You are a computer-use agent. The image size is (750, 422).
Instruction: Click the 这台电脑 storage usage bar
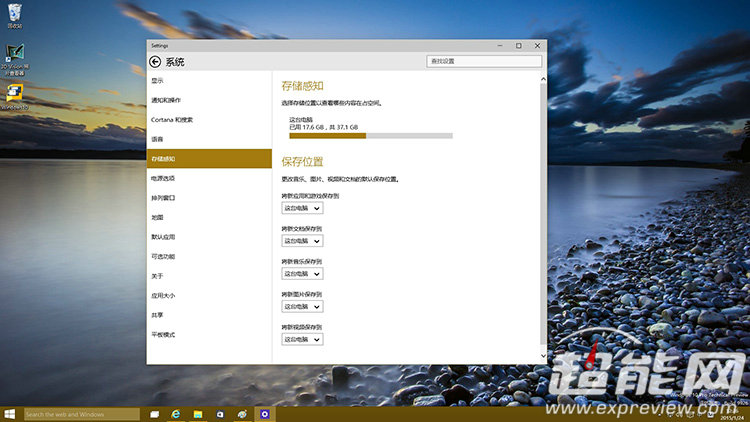pos(370,135)
